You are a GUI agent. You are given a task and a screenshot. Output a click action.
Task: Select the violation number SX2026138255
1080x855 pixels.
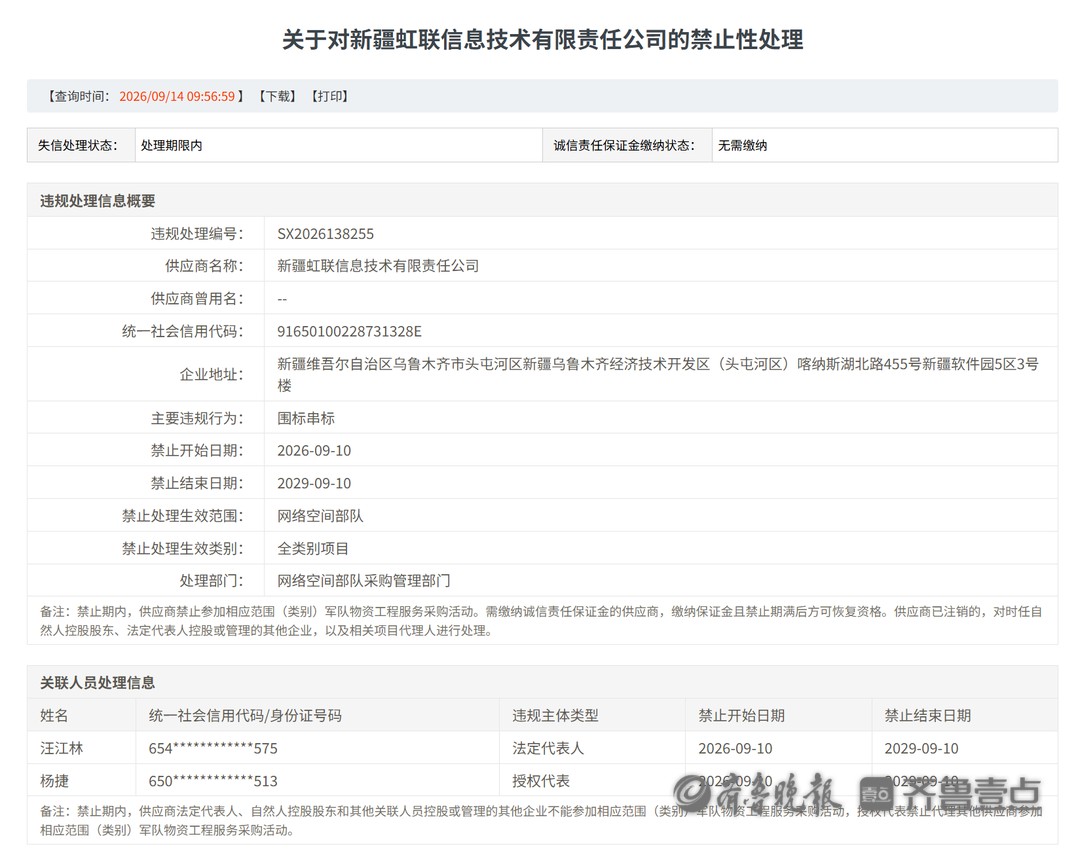point(325,234)
